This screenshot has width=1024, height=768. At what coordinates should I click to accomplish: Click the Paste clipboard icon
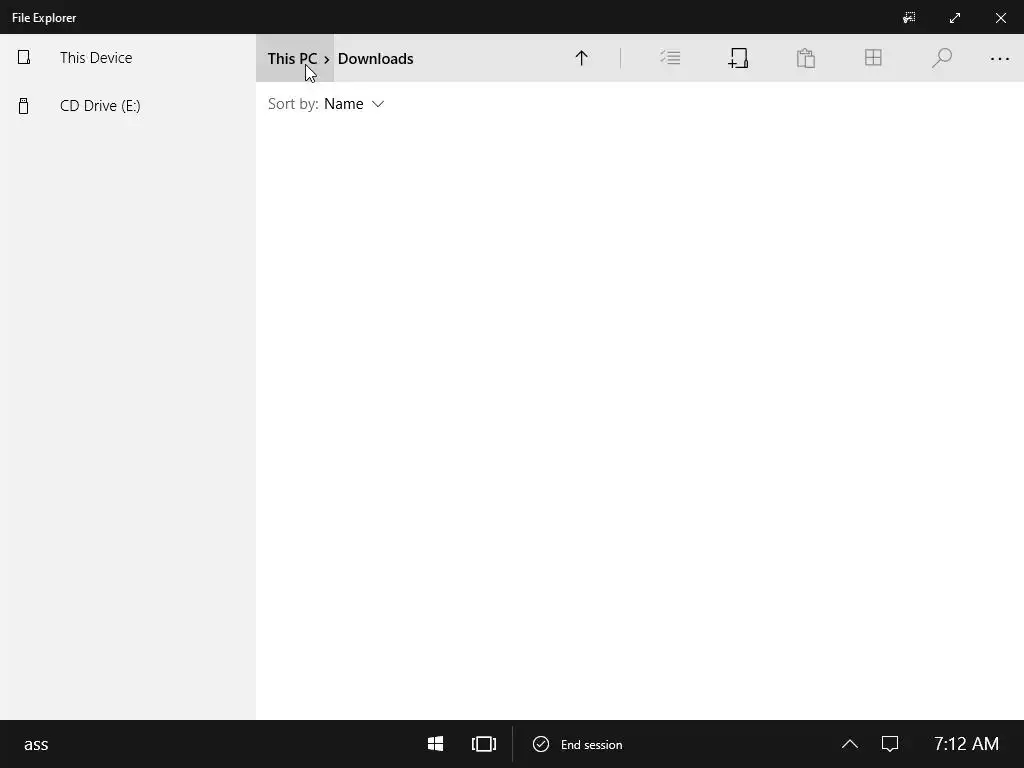(806, 58)
